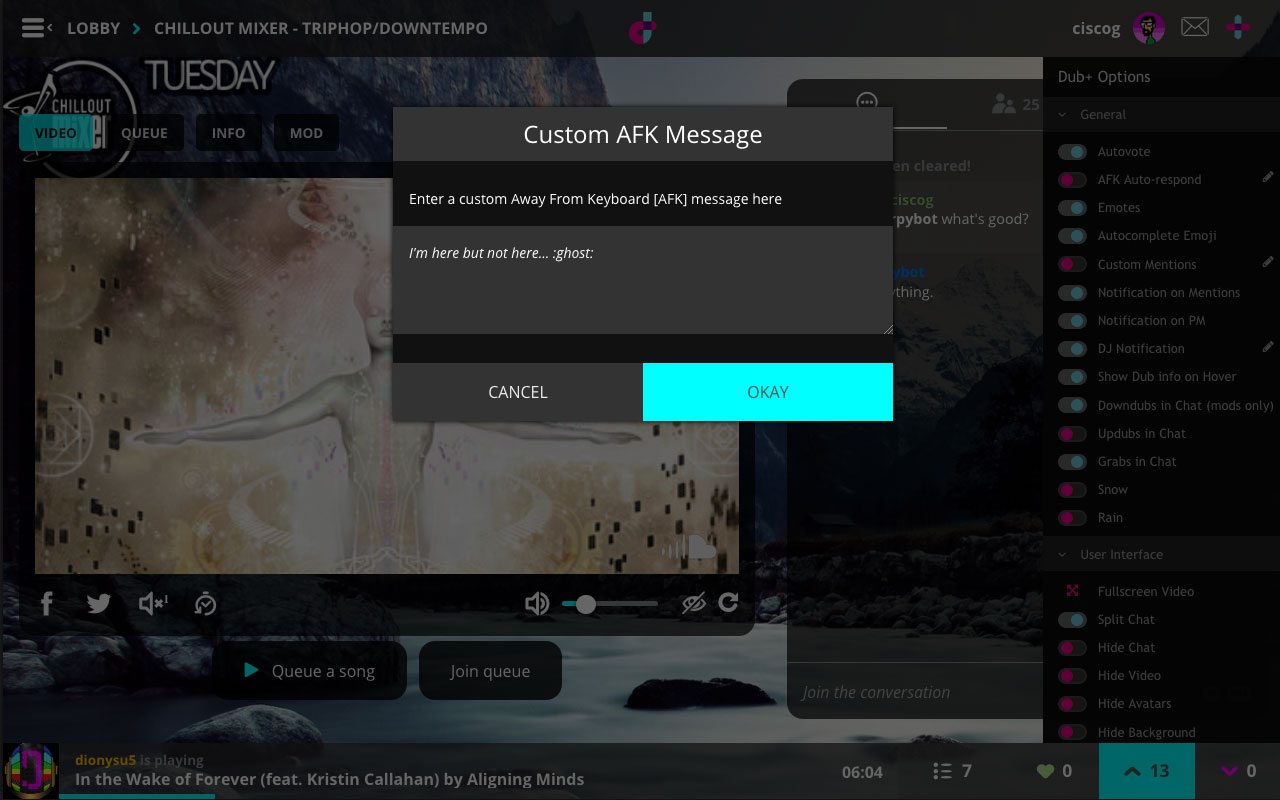Screen dimensions: 1280x800
Task: Click the Queue a song button
Action: point(309,671)
